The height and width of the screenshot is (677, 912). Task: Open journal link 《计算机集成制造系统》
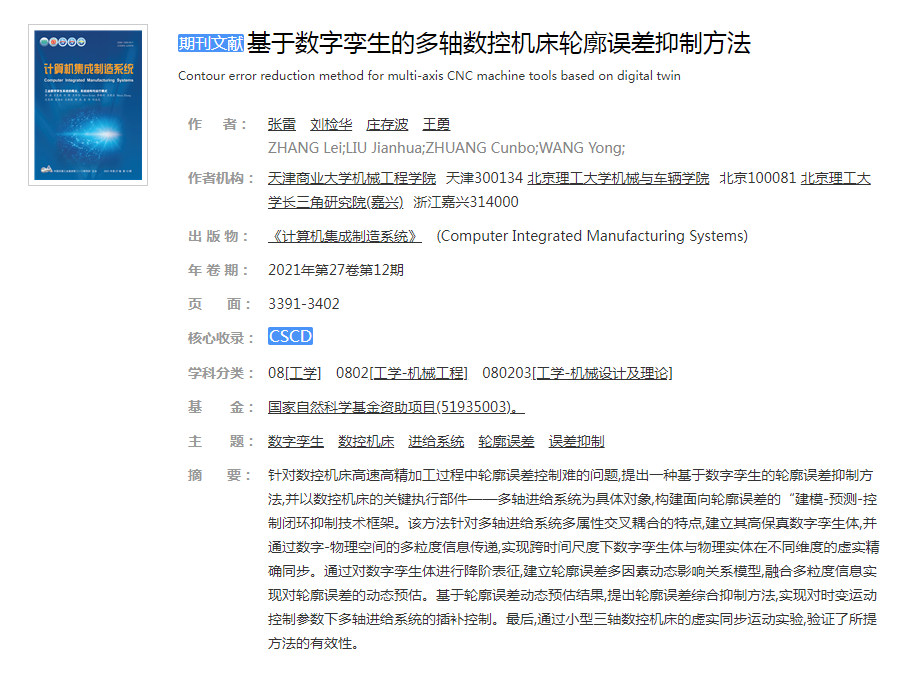coord(345,236)
